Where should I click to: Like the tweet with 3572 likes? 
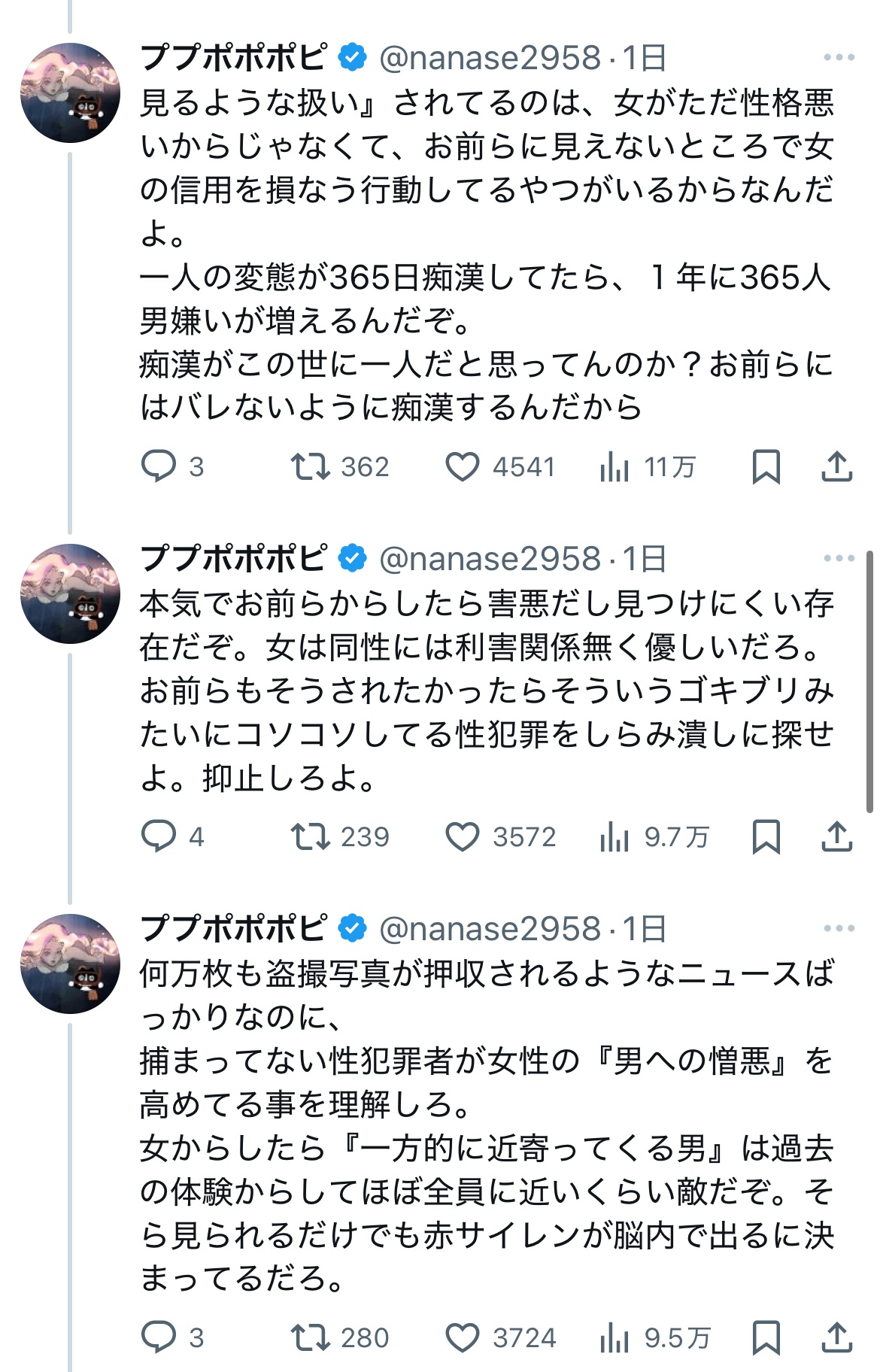click(463, 836)
